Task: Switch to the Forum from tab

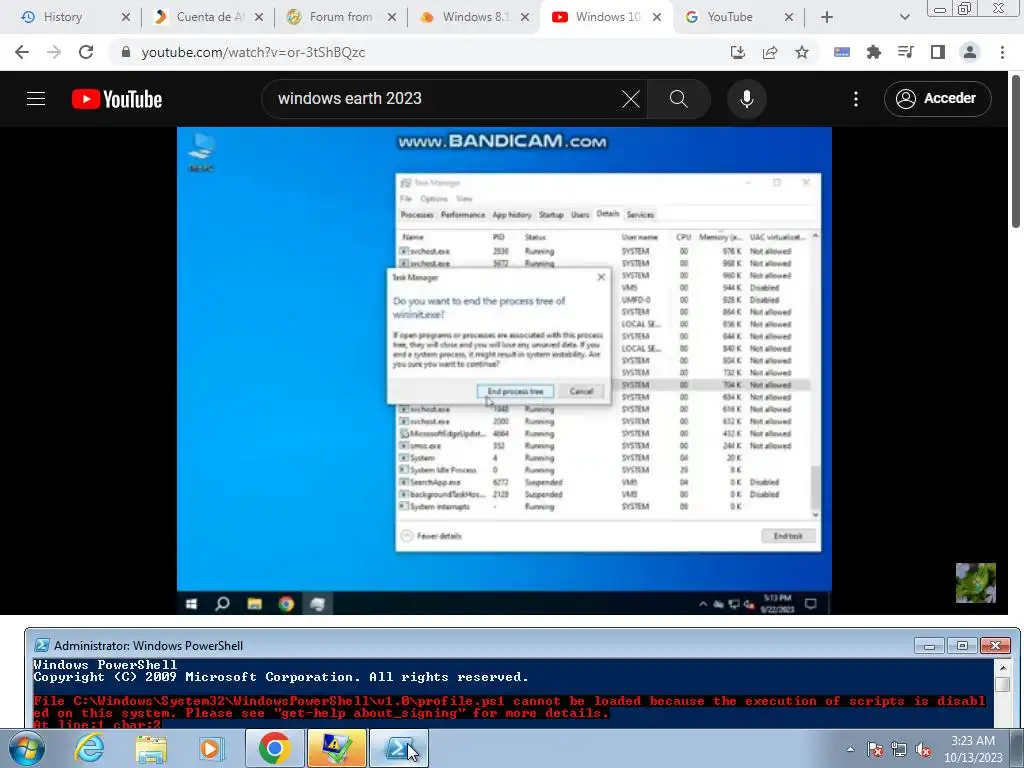Action: point(341,17)
